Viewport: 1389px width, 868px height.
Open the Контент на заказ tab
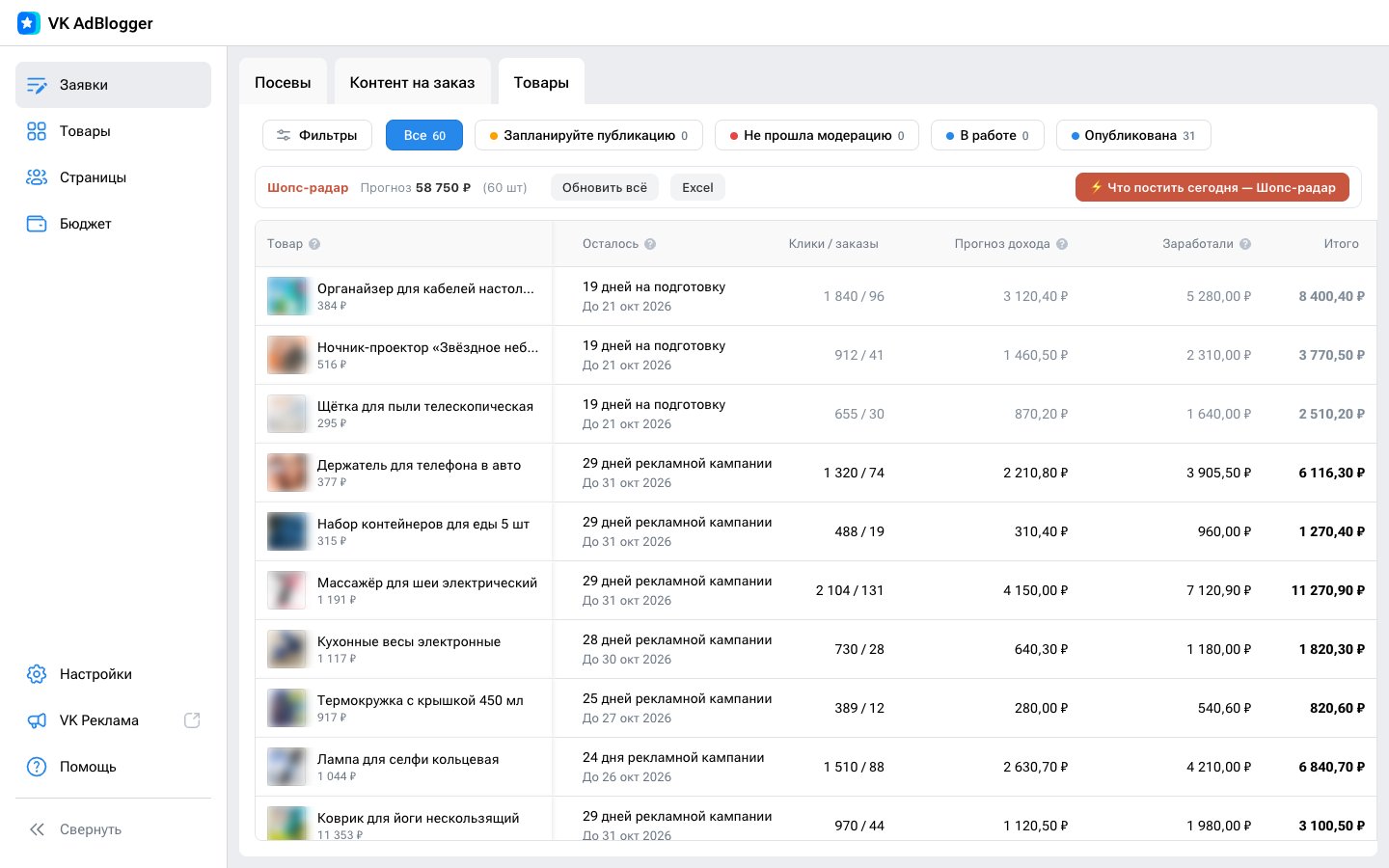412,83
